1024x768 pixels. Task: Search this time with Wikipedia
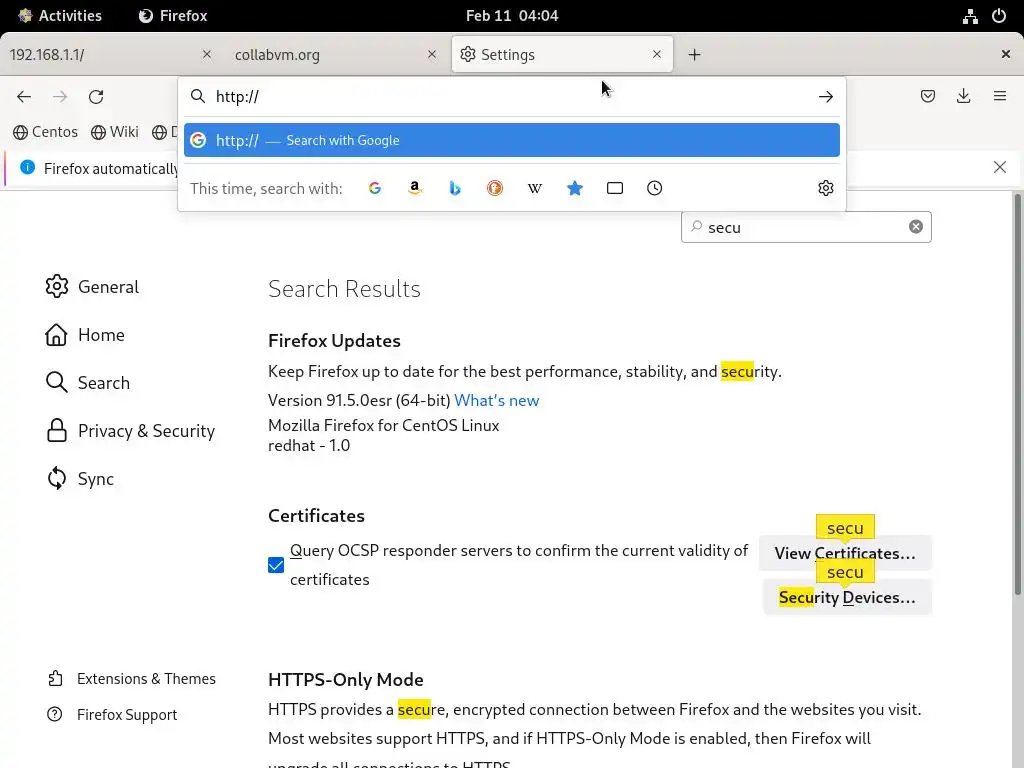tap(534, 188)
